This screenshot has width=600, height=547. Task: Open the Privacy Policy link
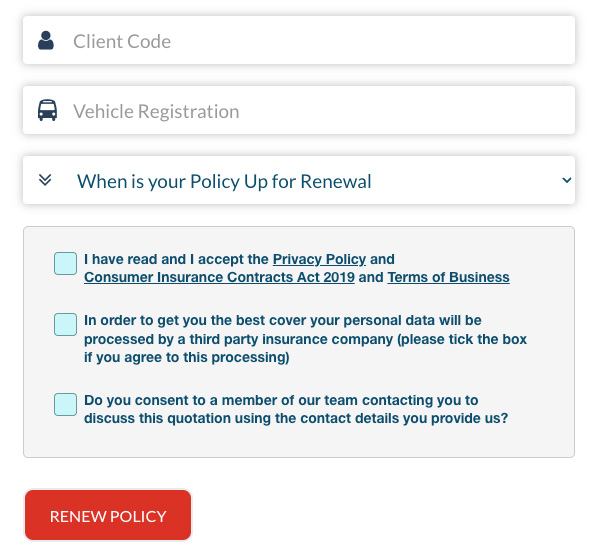click(319, 259)
